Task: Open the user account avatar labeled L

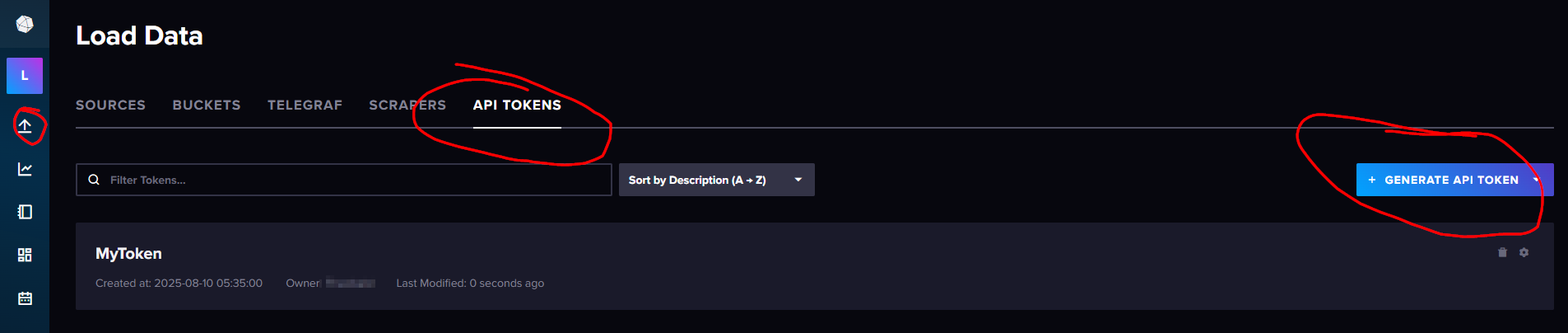Action: click(x=25, y=76)
